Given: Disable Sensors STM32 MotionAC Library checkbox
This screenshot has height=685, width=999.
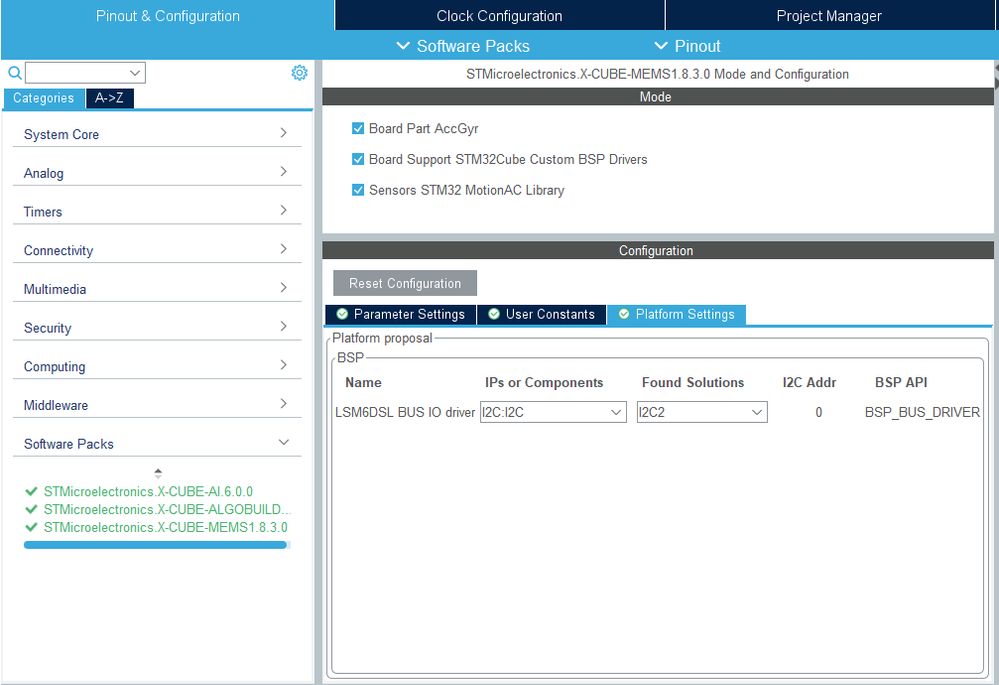Looking at the screenshot, I should pos(358,190).
